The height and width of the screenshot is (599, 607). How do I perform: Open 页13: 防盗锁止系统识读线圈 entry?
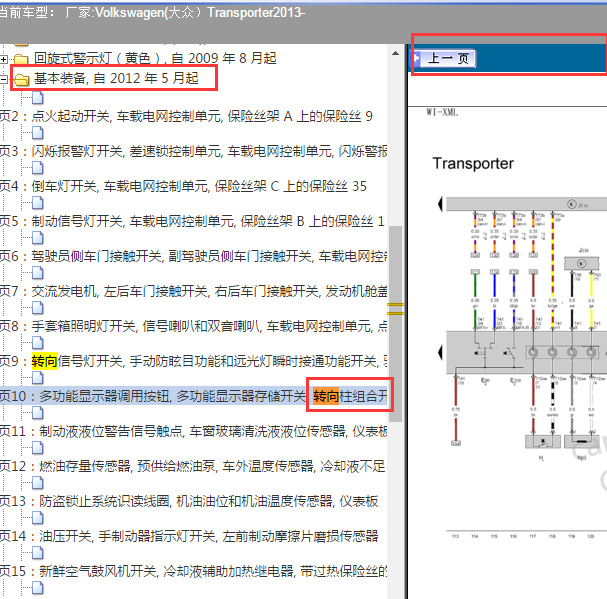pos(189,501)
